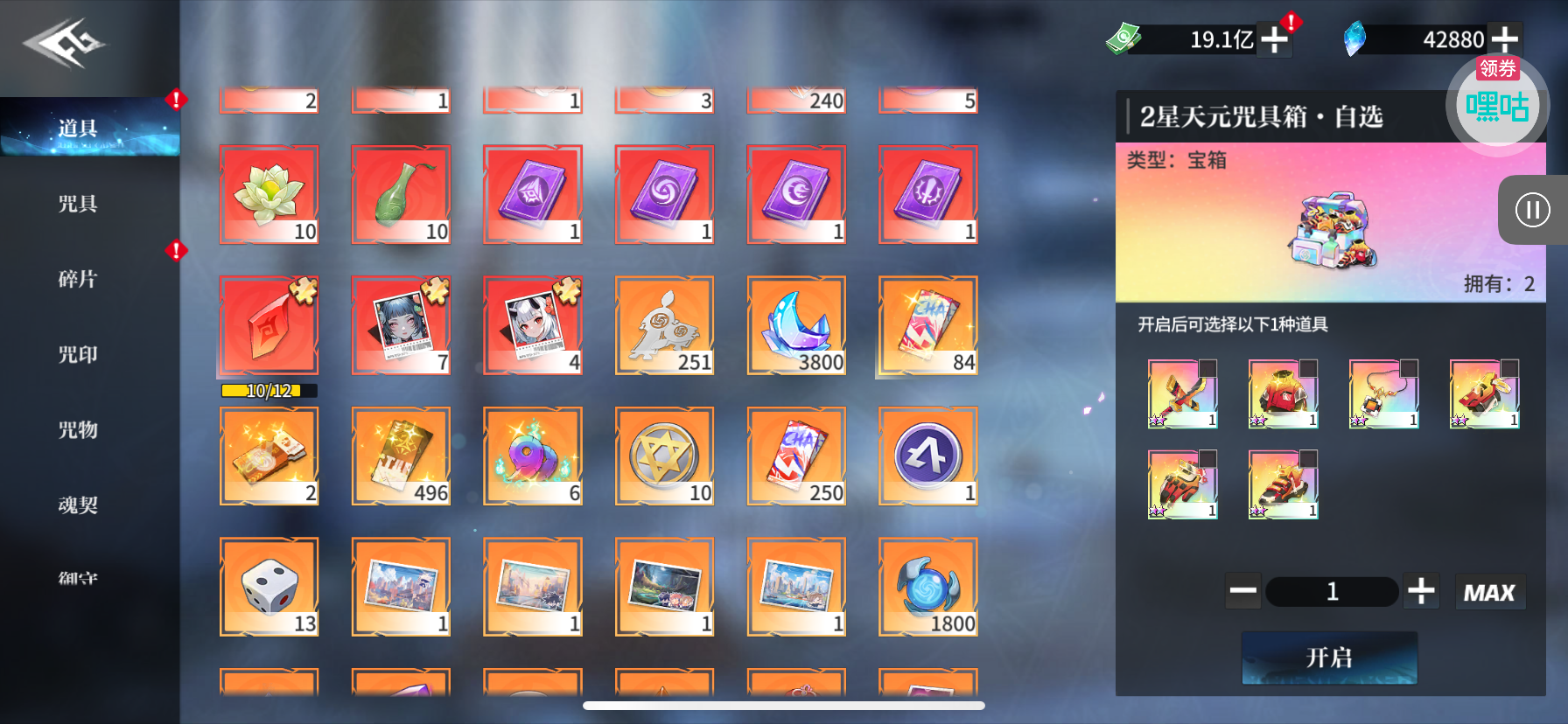Check the box on the necklace reward
Image resolution: width=1568 pixels, height=724 pixels.
(x=1409, y=368)
